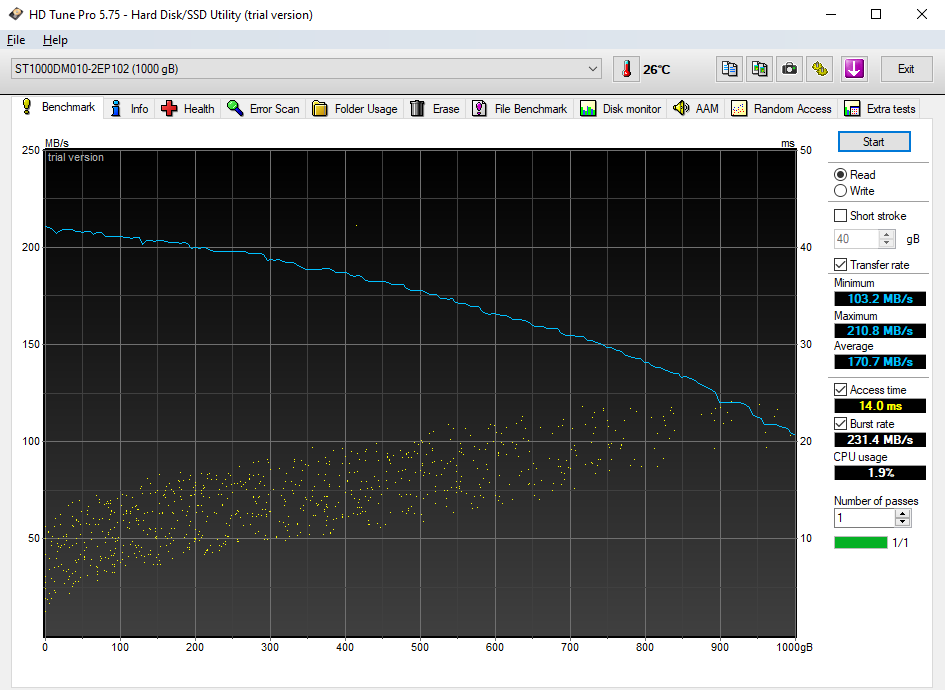Image resolution: width=945 pixels, height=690 pixels.
Task: Click the Erase trash can icon
Action: (x=418, y=108)
